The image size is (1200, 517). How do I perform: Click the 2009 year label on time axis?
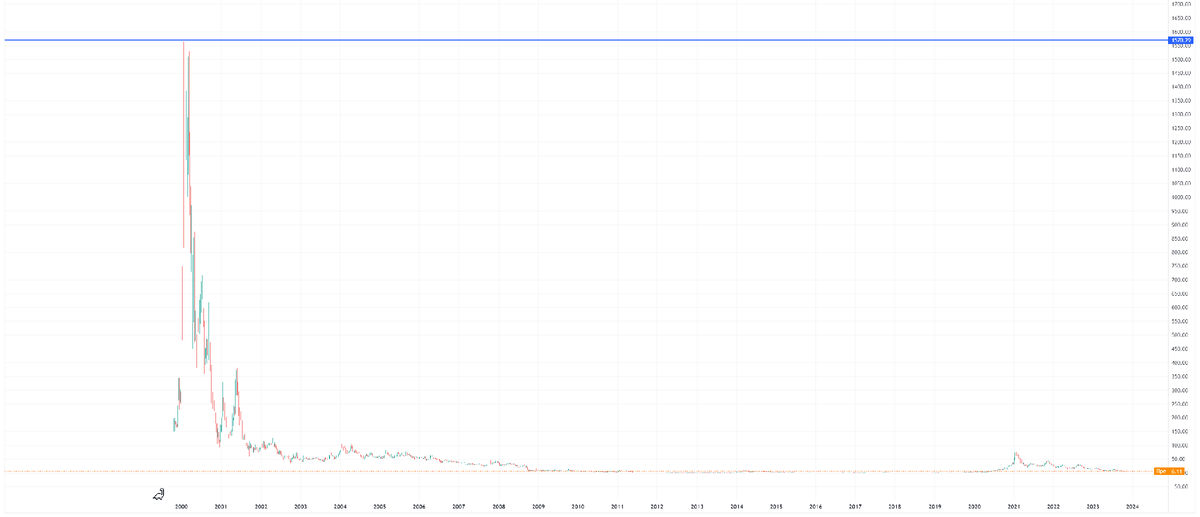[x=538, y=507]
